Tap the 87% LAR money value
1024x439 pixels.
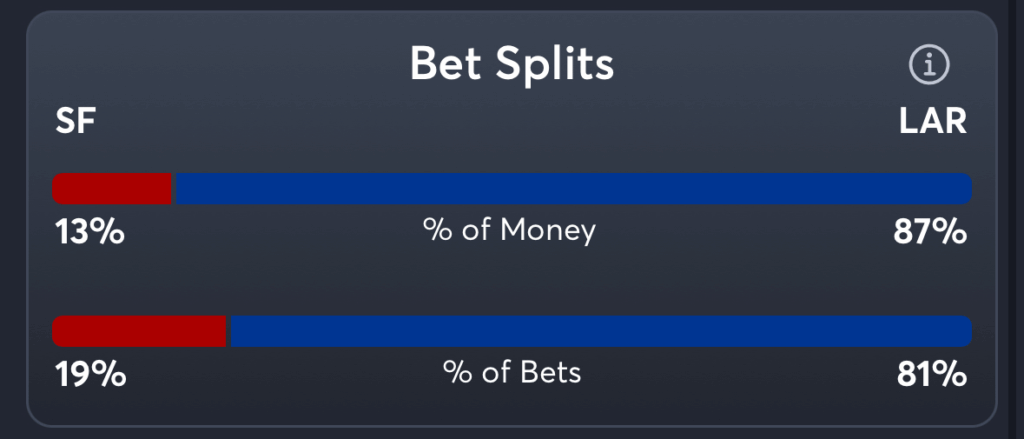pyautogui.click(x=930, y=233)
